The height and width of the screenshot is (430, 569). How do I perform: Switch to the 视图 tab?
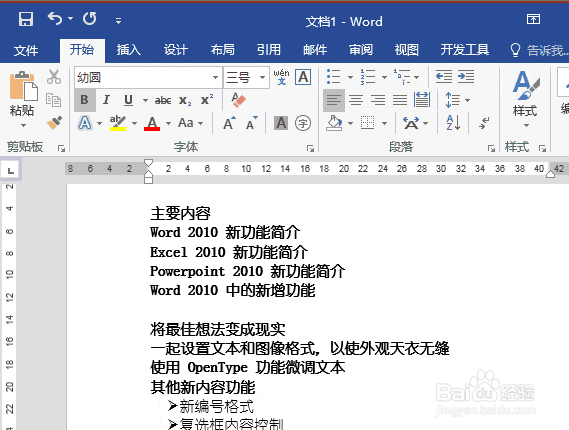click(407, 50)
